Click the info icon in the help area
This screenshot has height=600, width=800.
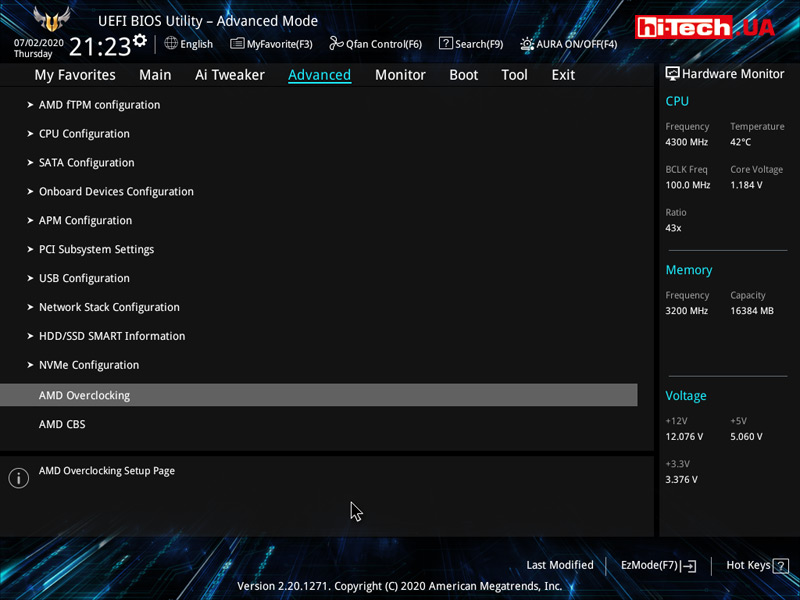pos(18,478)
